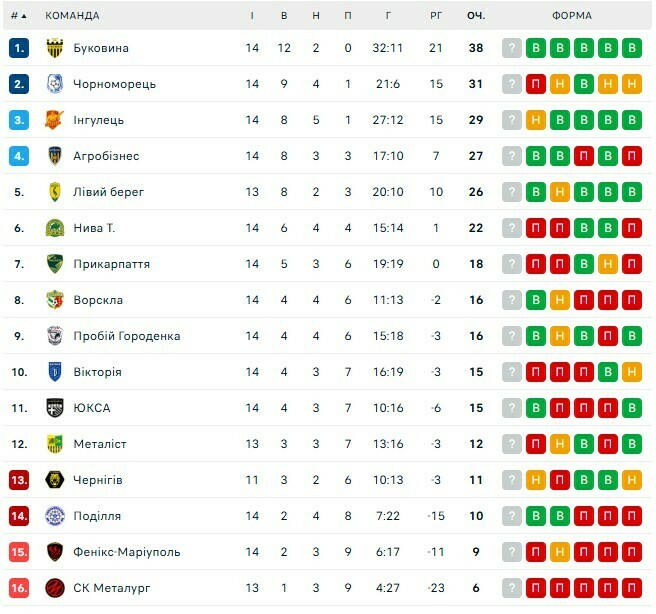
Task: Click Буковина's gray upcoming match question badge
Action: click(x=512, y=48)
